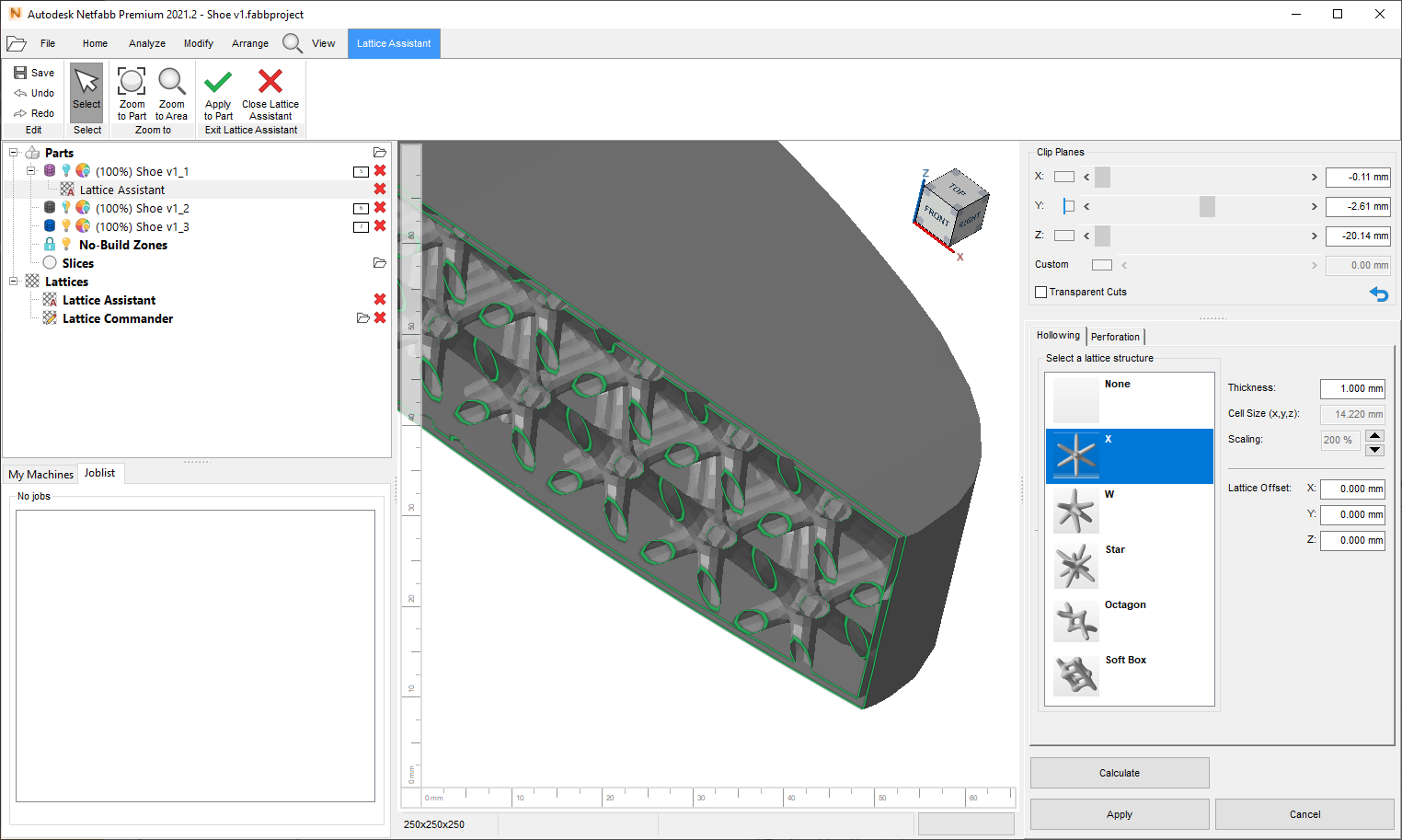Activate the Select arrow tool

click(x=86, y=92)
